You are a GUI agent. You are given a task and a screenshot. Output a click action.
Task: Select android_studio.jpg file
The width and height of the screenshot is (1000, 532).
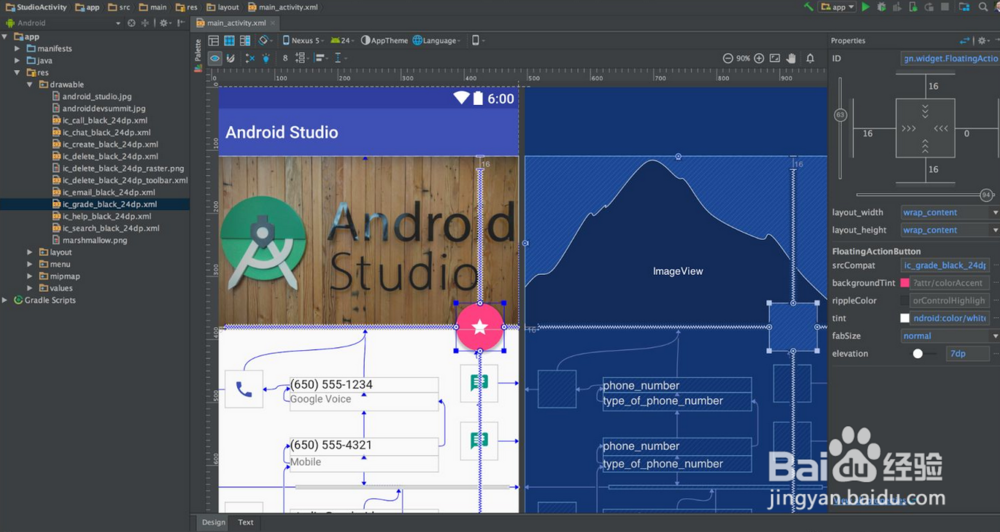[97, 96]
